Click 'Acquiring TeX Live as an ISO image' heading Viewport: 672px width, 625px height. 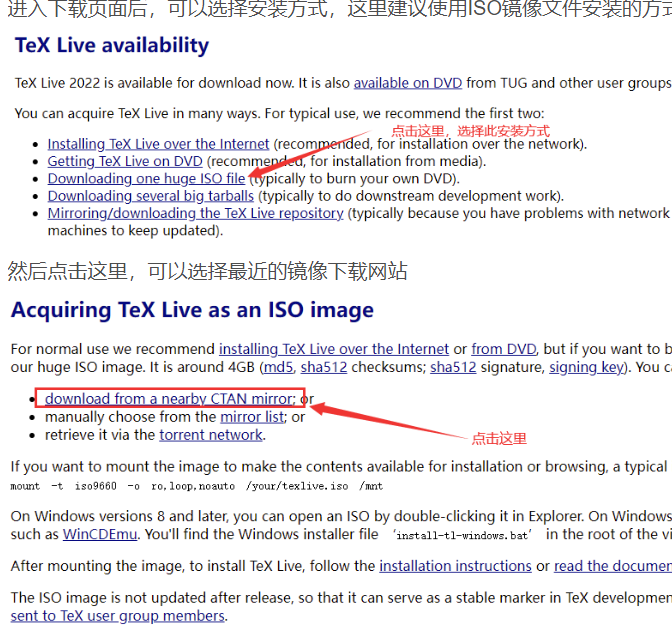tap(192, 309)
